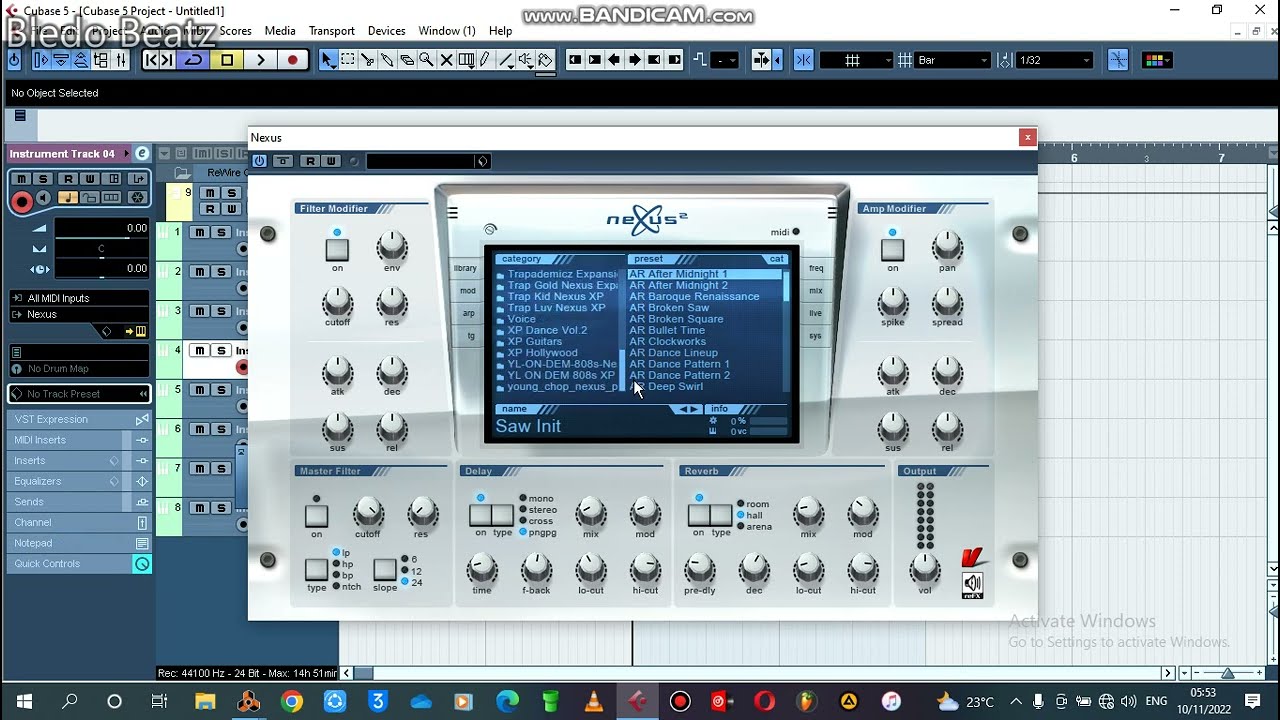Click the transport Stop button
This screenshot has width=1280, height=720.
(x=227, y=60)
